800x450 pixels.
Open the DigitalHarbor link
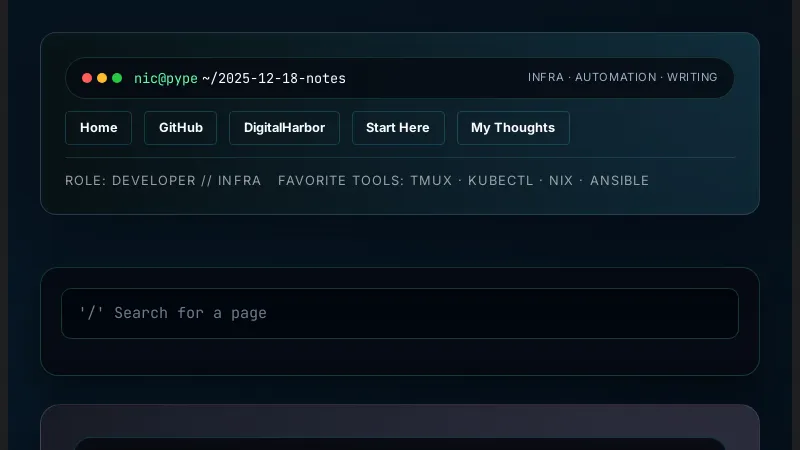point(284,128)
